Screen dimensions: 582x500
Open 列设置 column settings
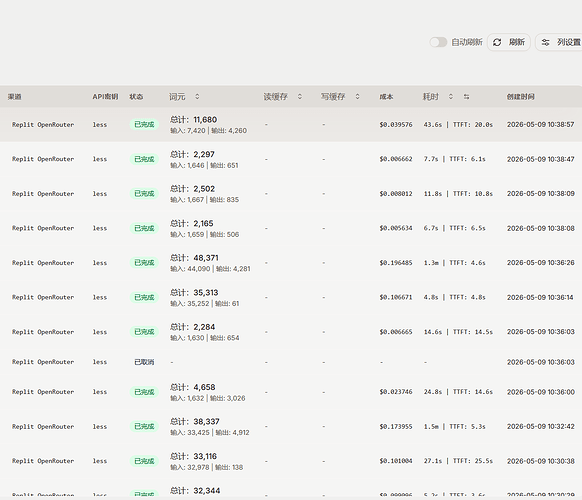pyautogui.click(x=559, y=42)
